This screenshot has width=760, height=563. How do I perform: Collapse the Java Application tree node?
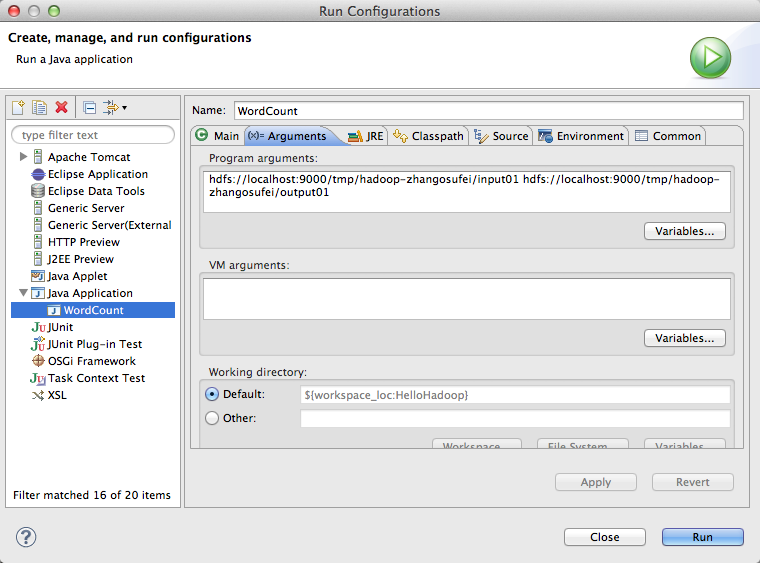[x=23, y=293]
